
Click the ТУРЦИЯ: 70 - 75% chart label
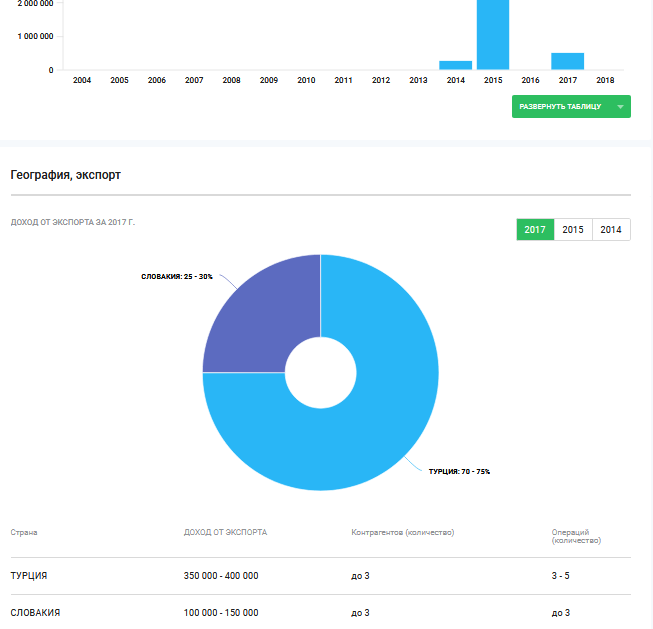pyautogui.click(x=459, y=471)
